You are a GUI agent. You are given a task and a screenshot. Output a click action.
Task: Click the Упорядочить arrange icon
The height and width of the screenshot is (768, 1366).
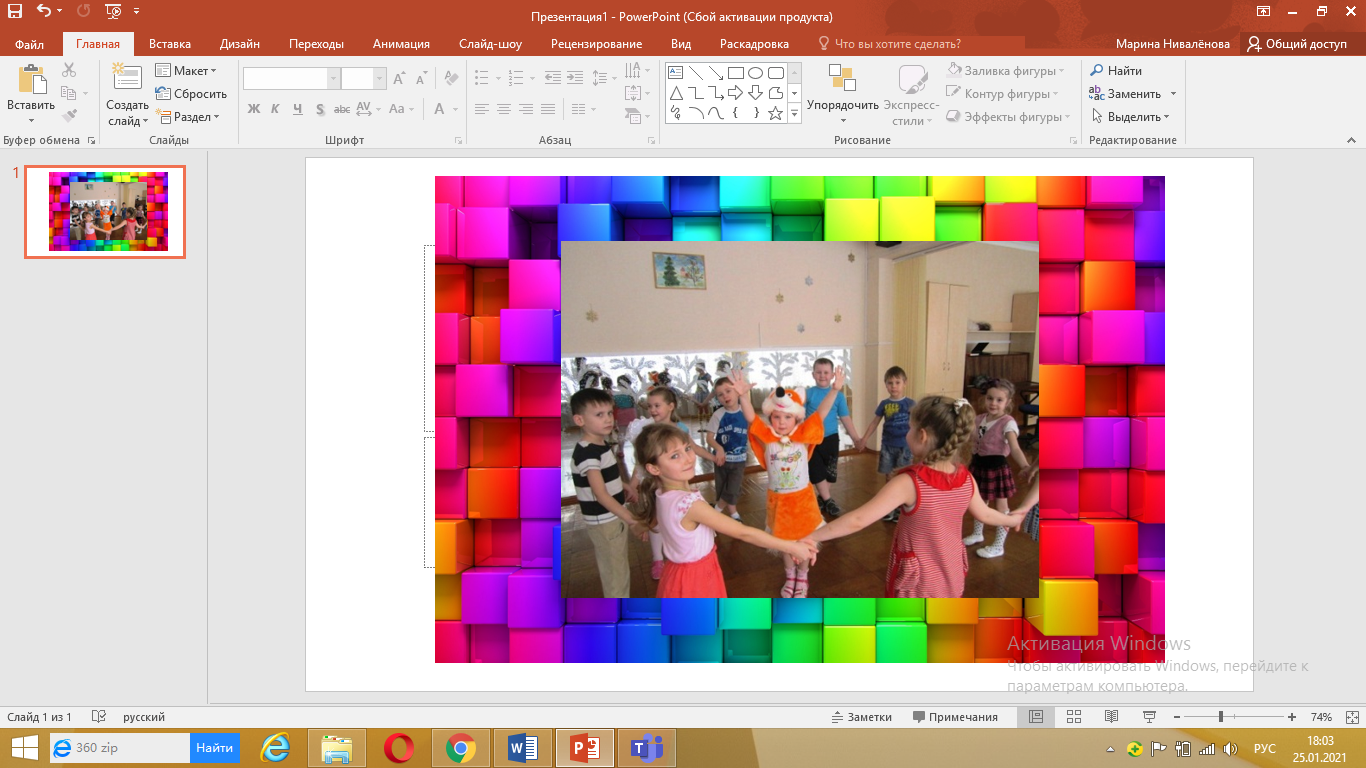tap(842, 78)
